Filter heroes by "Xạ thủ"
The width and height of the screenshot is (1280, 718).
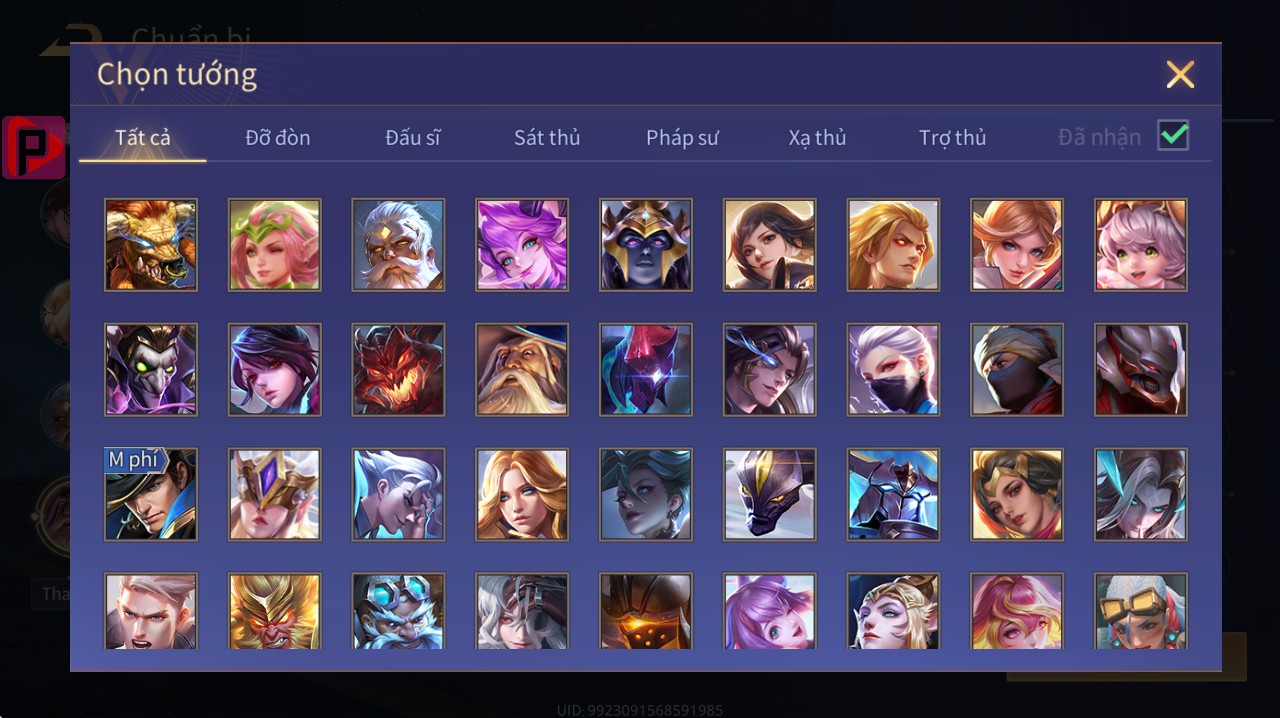tap(817, 138)
